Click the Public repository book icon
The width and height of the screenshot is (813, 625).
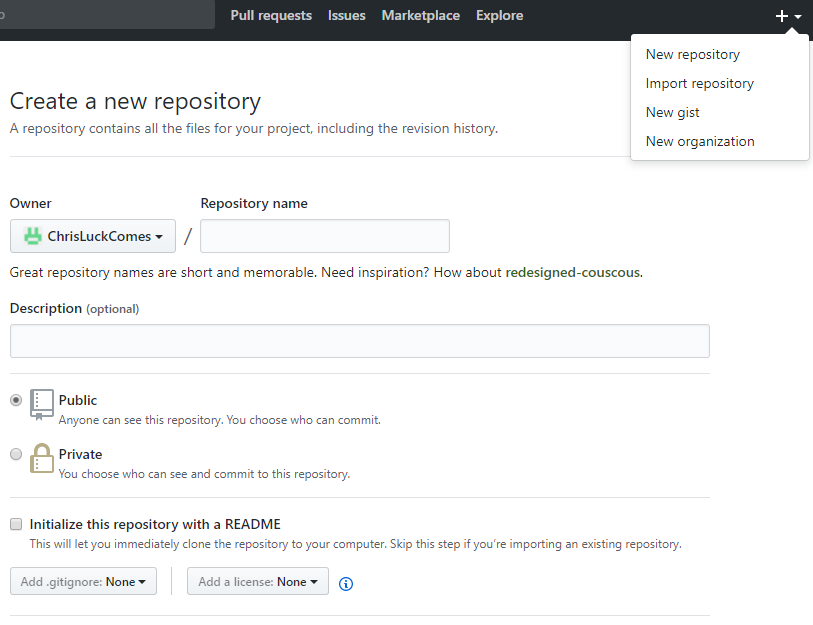[x=41, y=405]
